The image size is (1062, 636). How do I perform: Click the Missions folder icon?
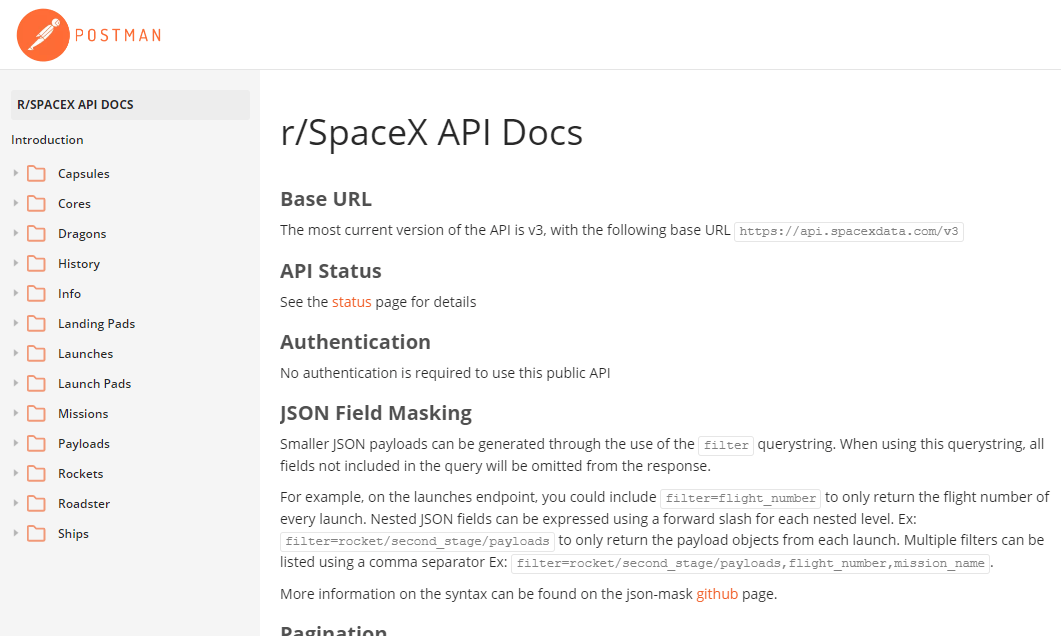[37, 414]
